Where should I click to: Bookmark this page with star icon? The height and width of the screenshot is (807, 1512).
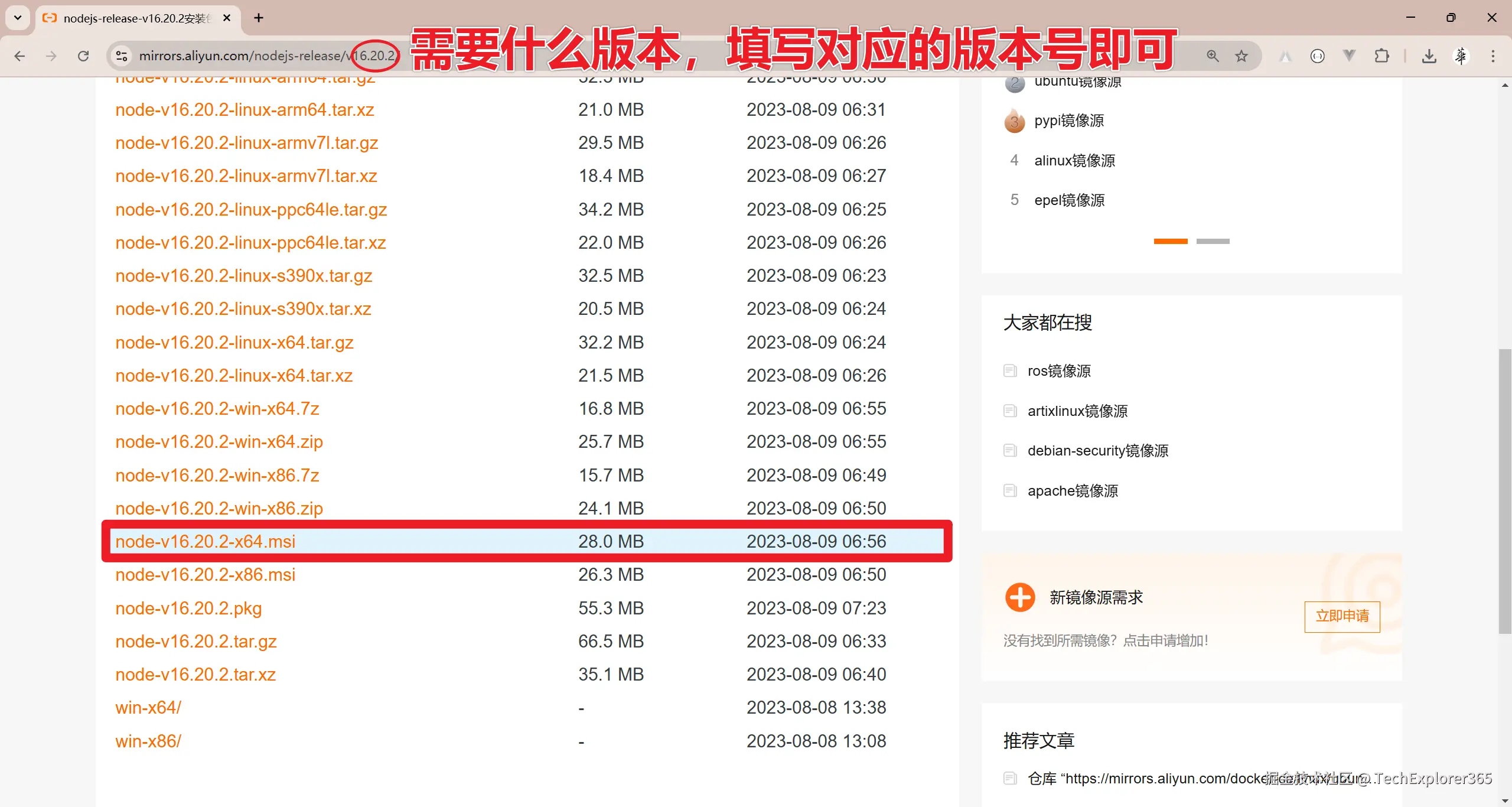1241,56
